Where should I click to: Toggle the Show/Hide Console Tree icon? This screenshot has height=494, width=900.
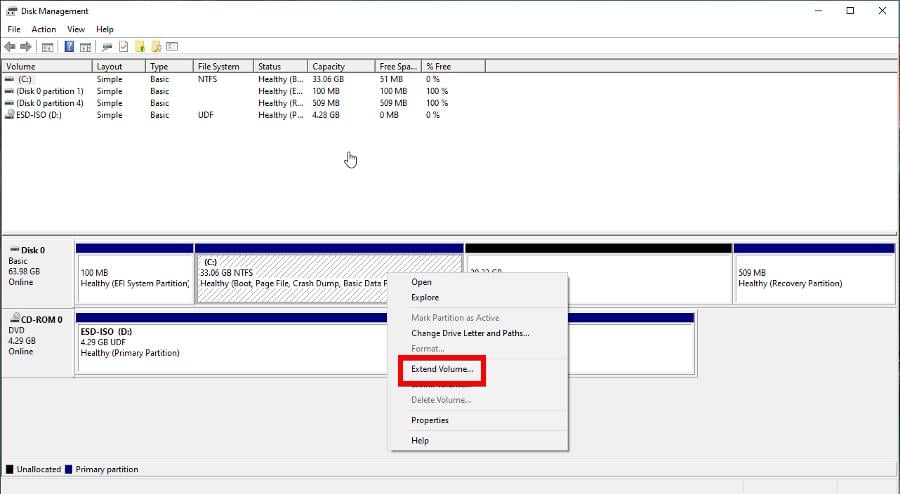(x=48, y=47)
